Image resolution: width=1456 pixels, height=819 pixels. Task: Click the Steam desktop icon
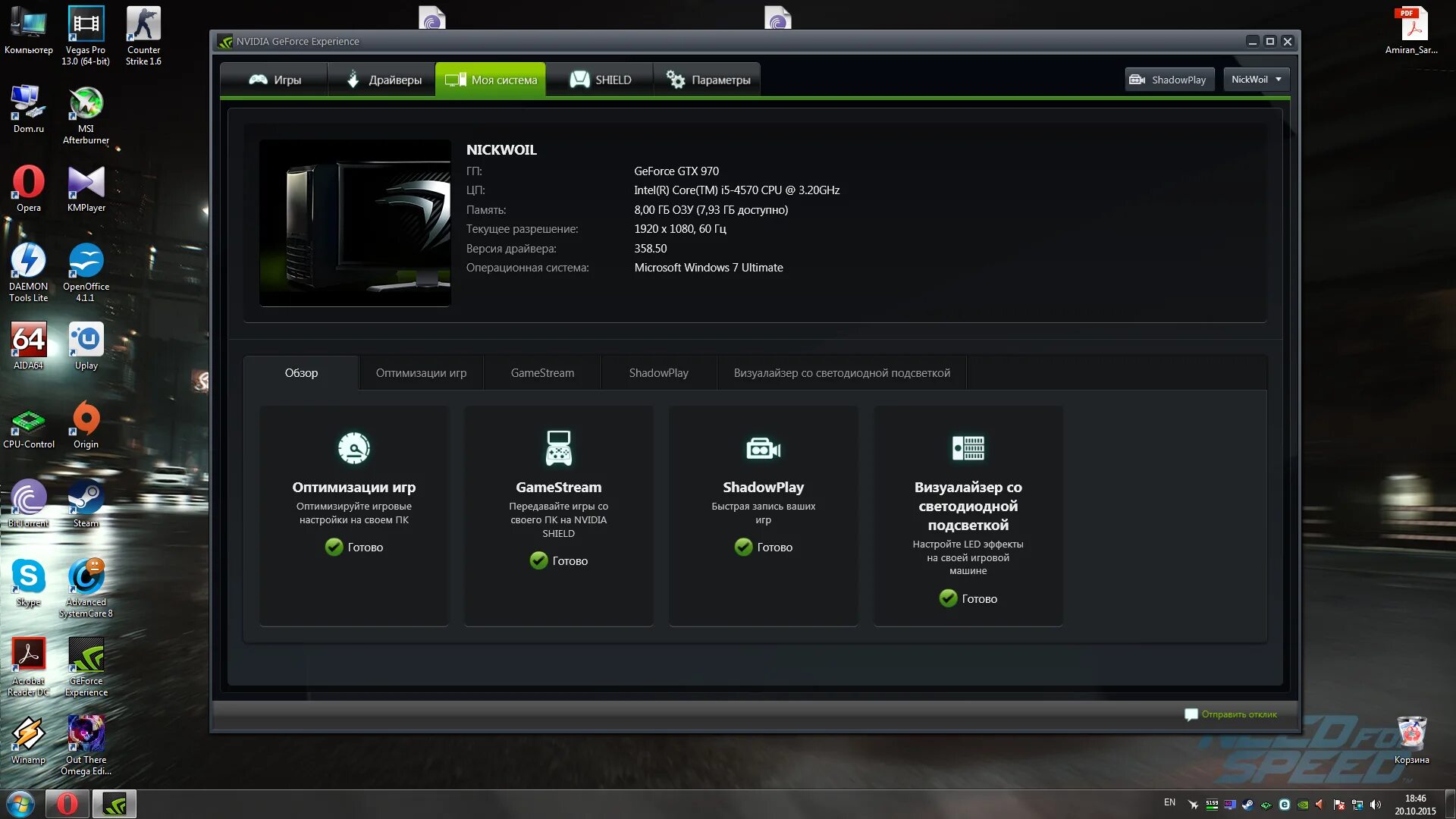[x=86, y=504]
